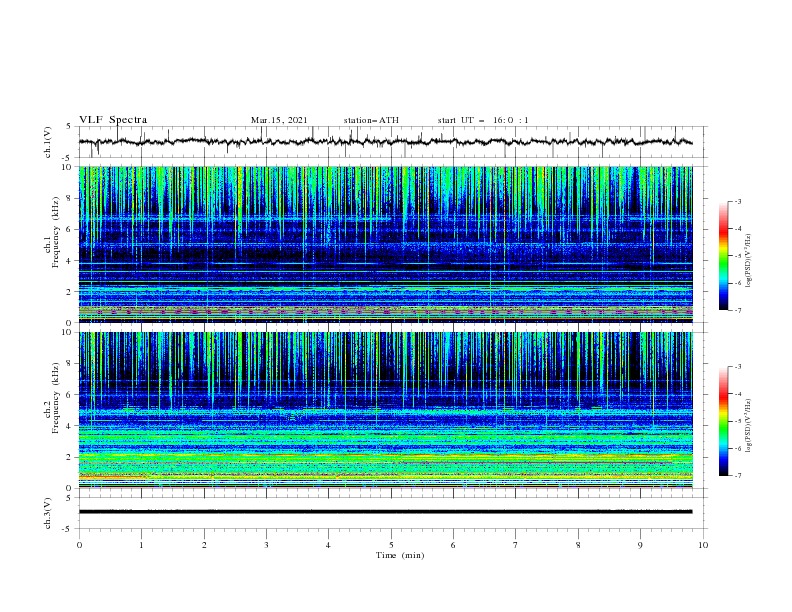This screenshot has height=612, width=792.
Task: Click the "station=ATH" header label
Action: pos(371,120)
